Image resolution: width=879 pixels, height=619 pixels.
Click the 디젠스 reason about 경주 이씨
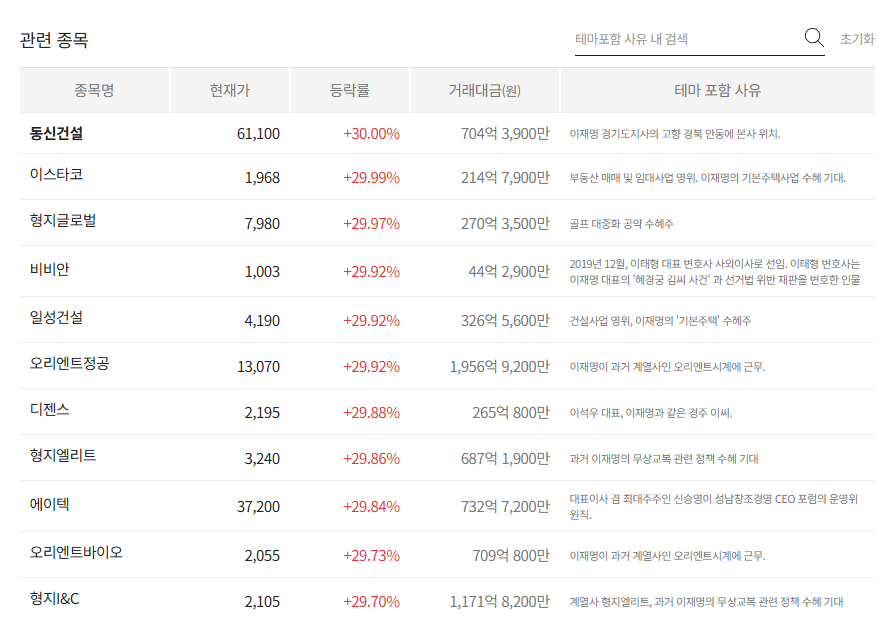pos(651,413)
